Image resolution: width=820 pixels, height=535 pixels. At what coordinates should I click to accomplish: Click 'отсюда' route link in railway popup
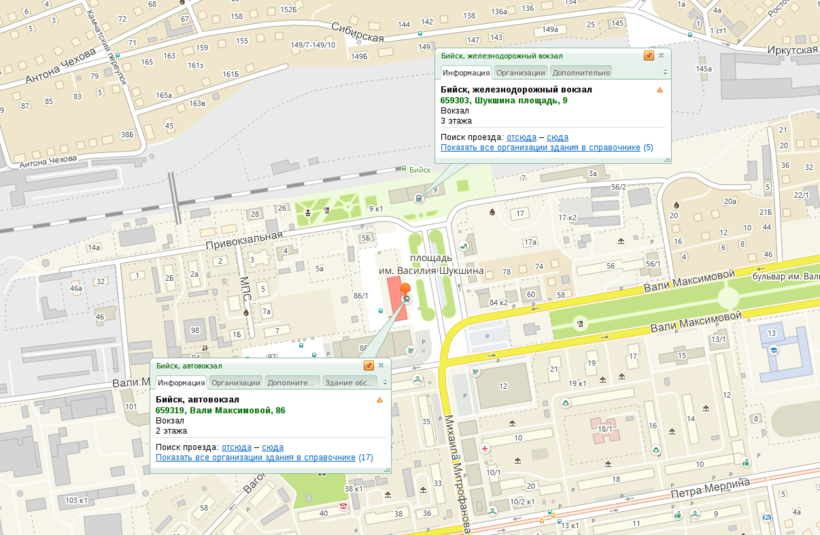tap(521, 136)
